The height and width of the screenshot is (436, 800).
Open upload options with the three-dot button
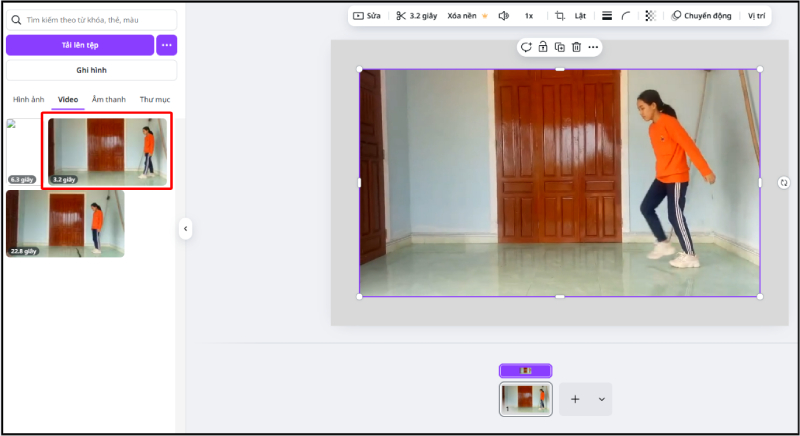point(166,45)
